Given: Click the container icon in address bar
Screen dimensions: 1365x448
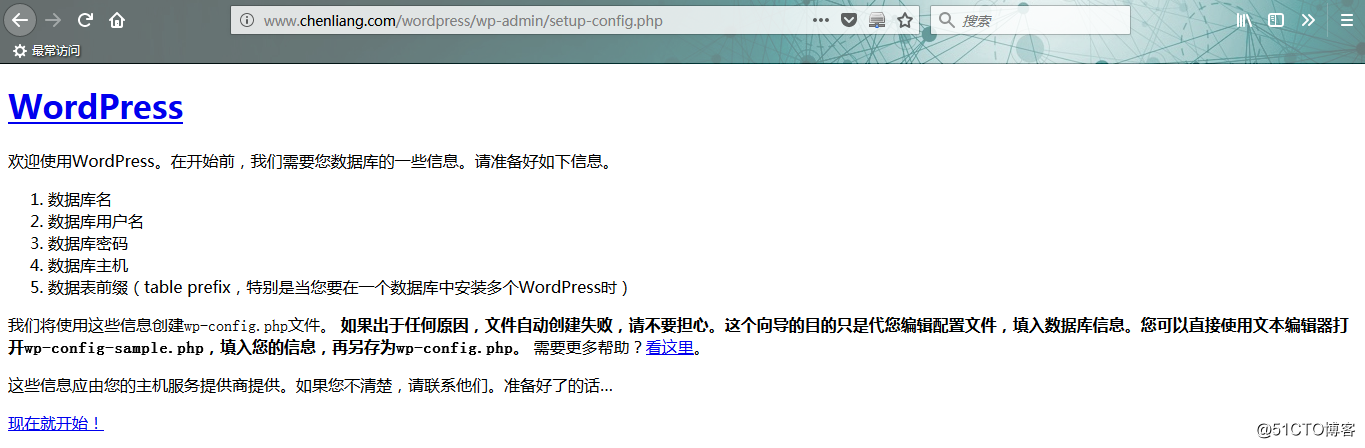Looking at the screenshot, I should point(877,20).
